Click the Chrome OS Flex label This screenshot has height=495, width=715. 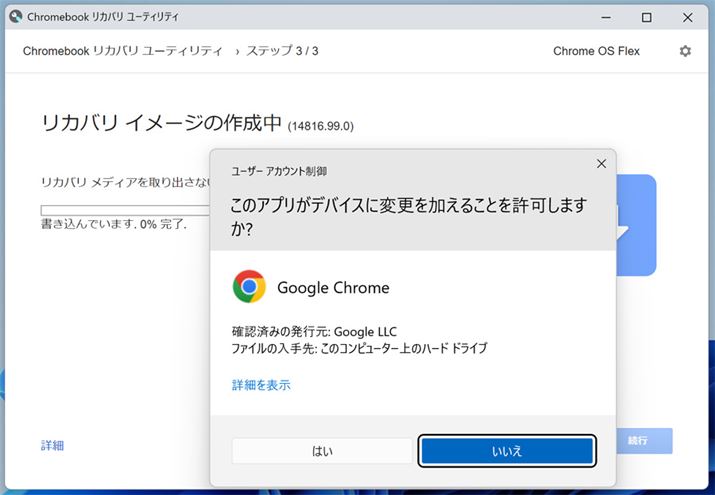(596, 51)
